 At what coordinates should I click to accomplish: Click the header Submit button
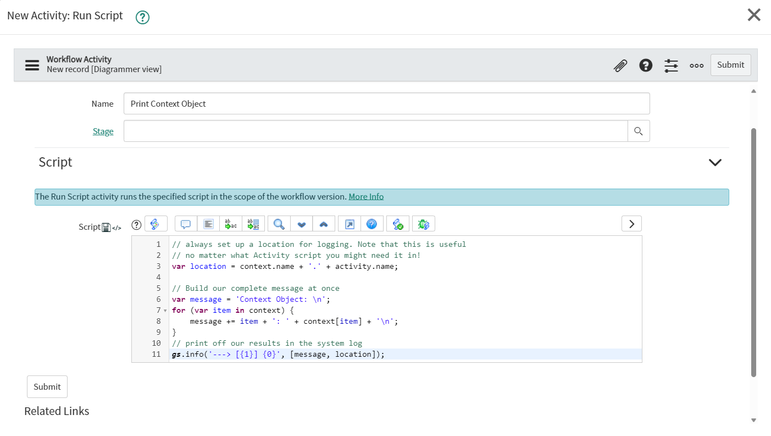[x=730, y=65]
